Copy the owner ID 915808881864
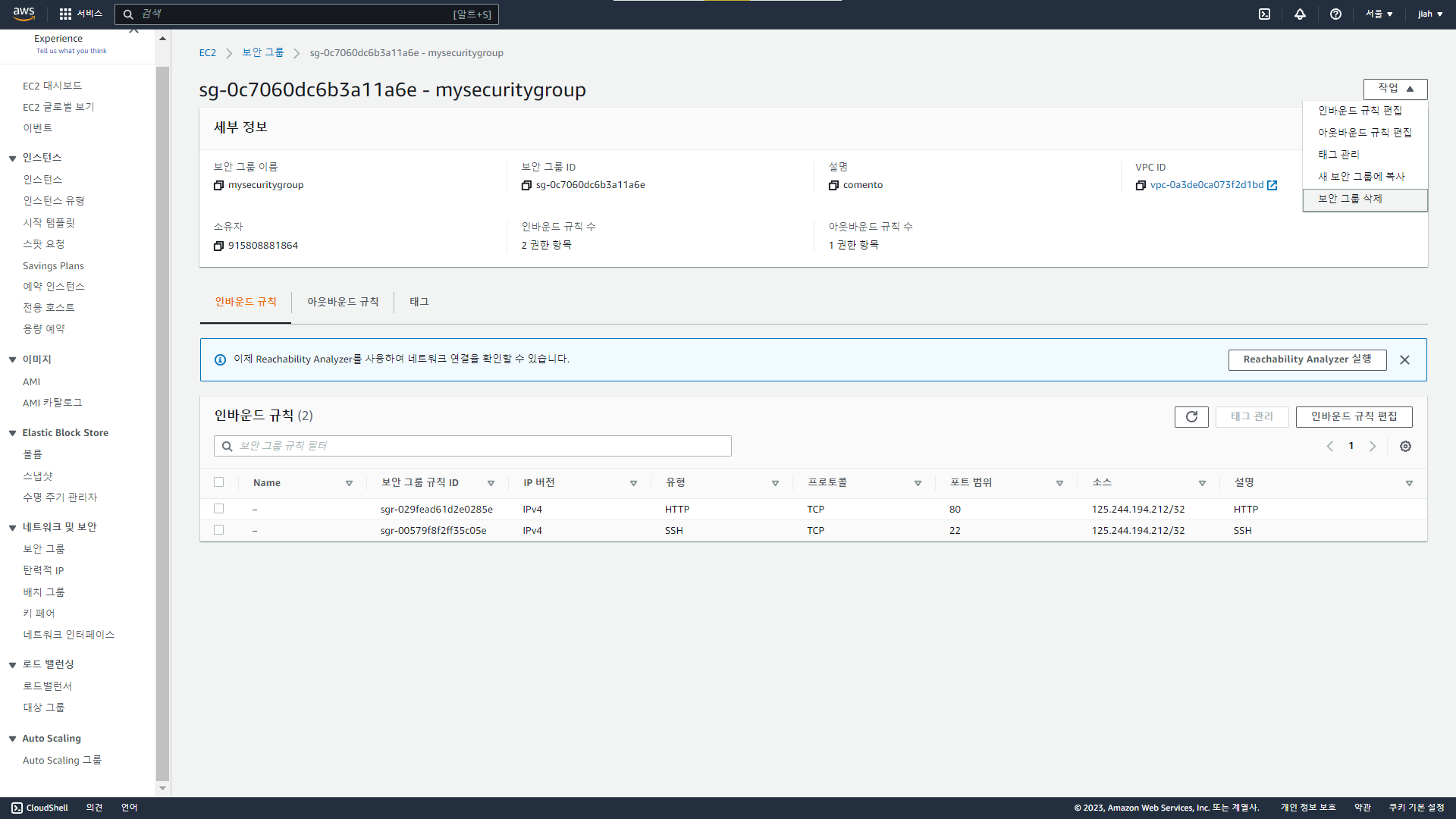Screen dimensions: 1456x819 (218, 246)
